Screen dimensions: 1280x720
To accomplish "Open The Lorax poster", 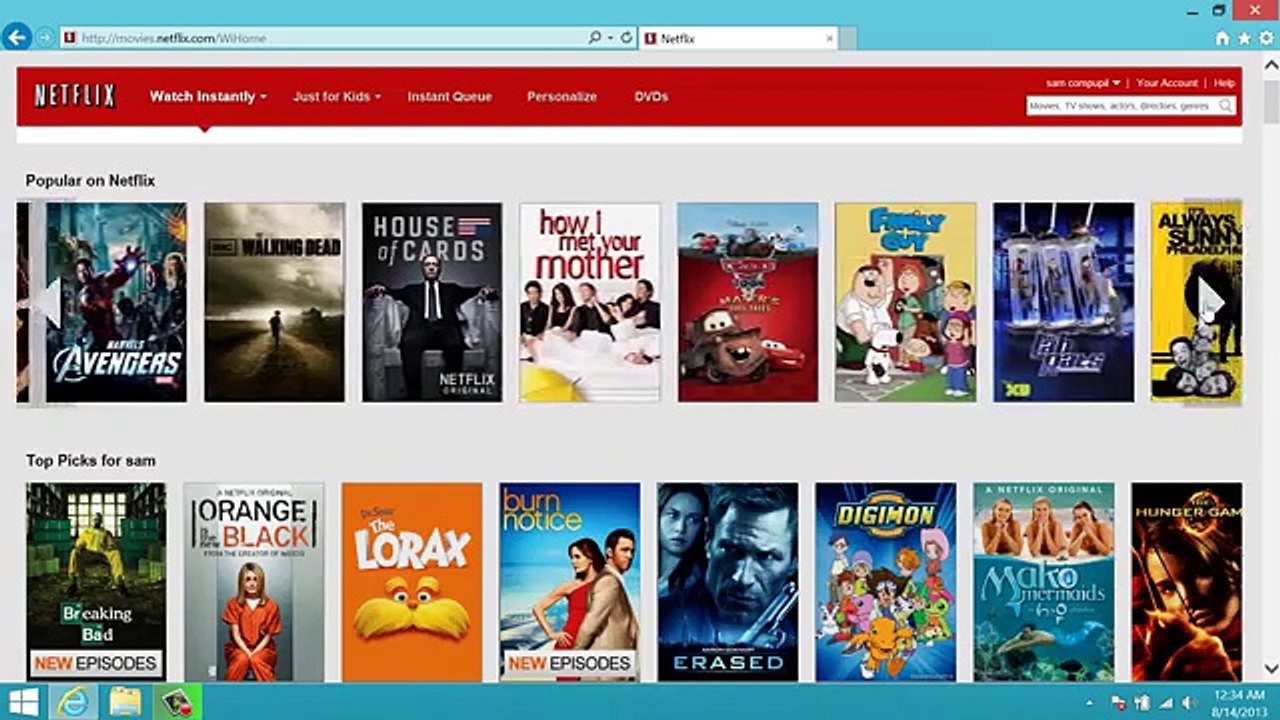I will (412, 582).
